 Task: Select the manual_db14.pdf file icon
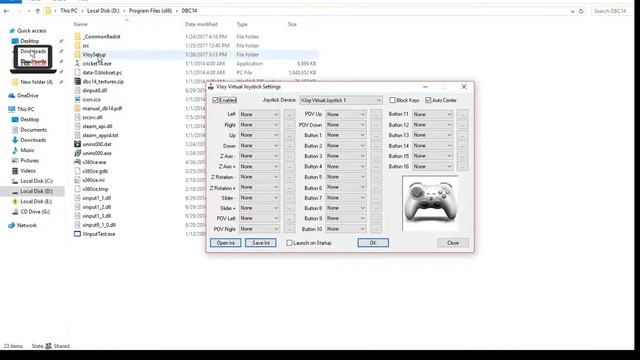pyautogui.click(x=78, y=109)
